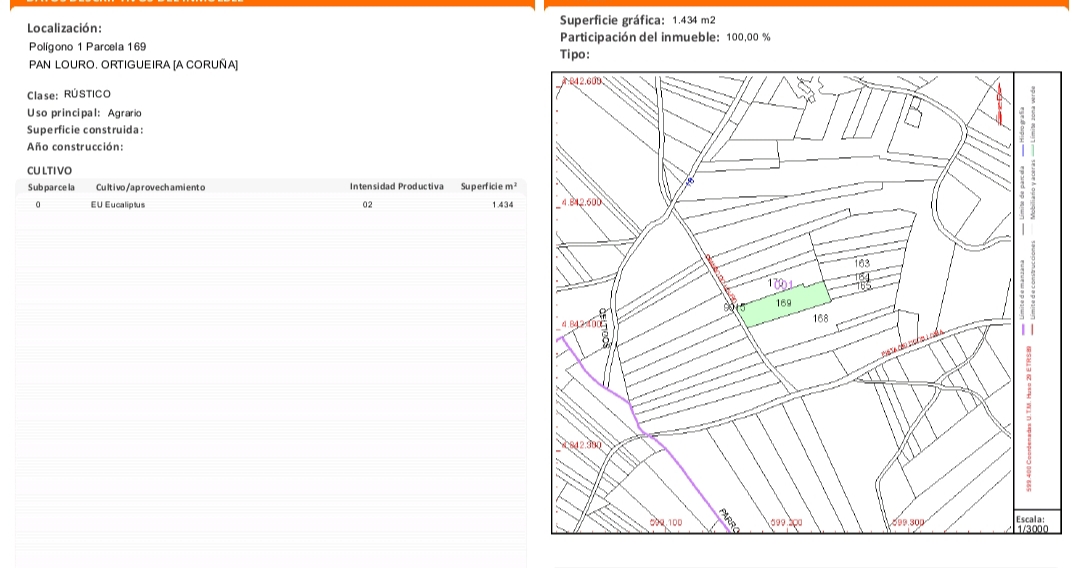Click the 'Intensidad Productiva' column header
The width and height of the screenshot is (1079, 568).
[x=396, y=187]
